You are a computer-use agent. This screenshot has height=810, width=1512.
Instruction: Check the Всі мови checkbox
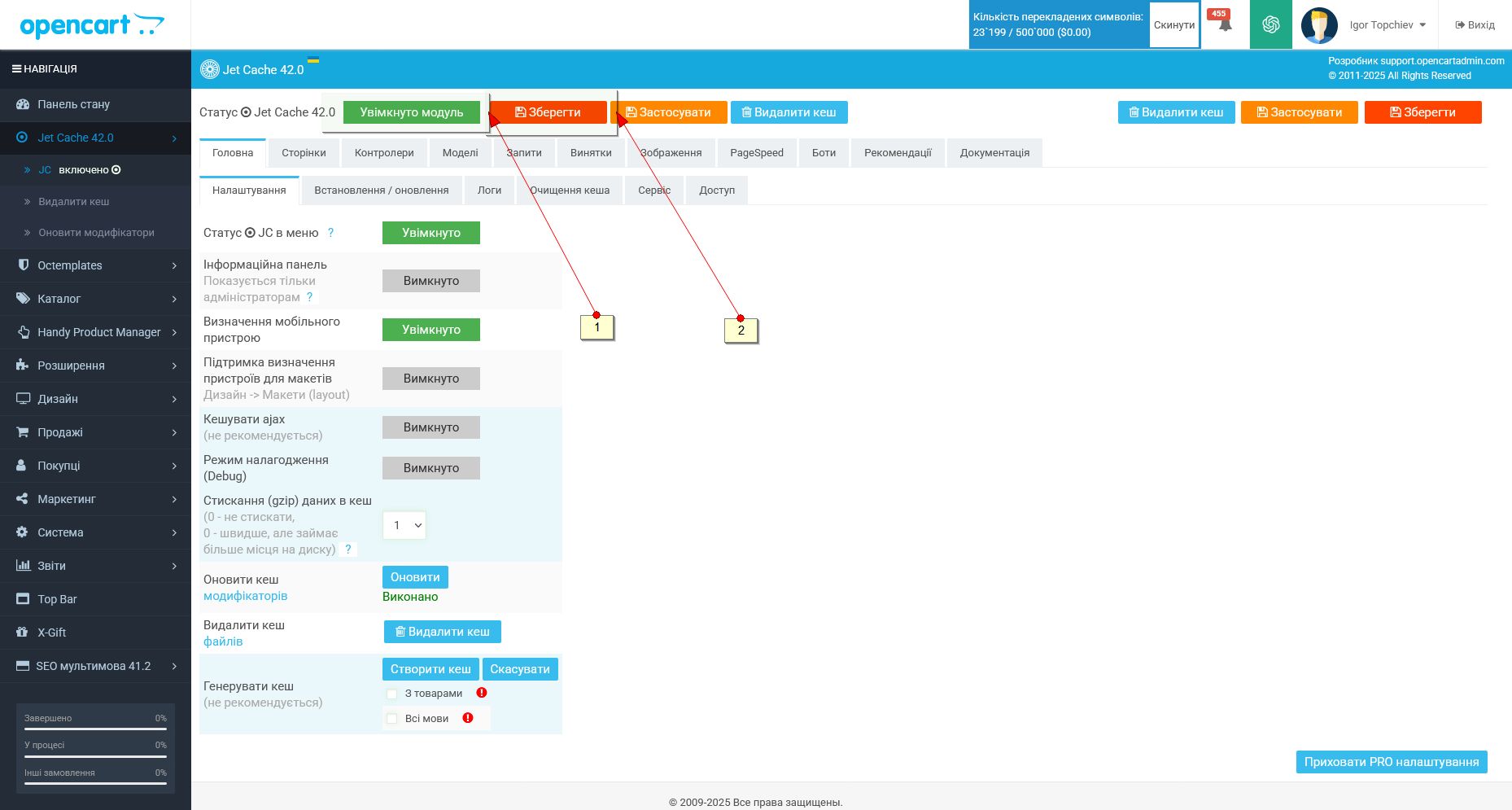point(392,719)
